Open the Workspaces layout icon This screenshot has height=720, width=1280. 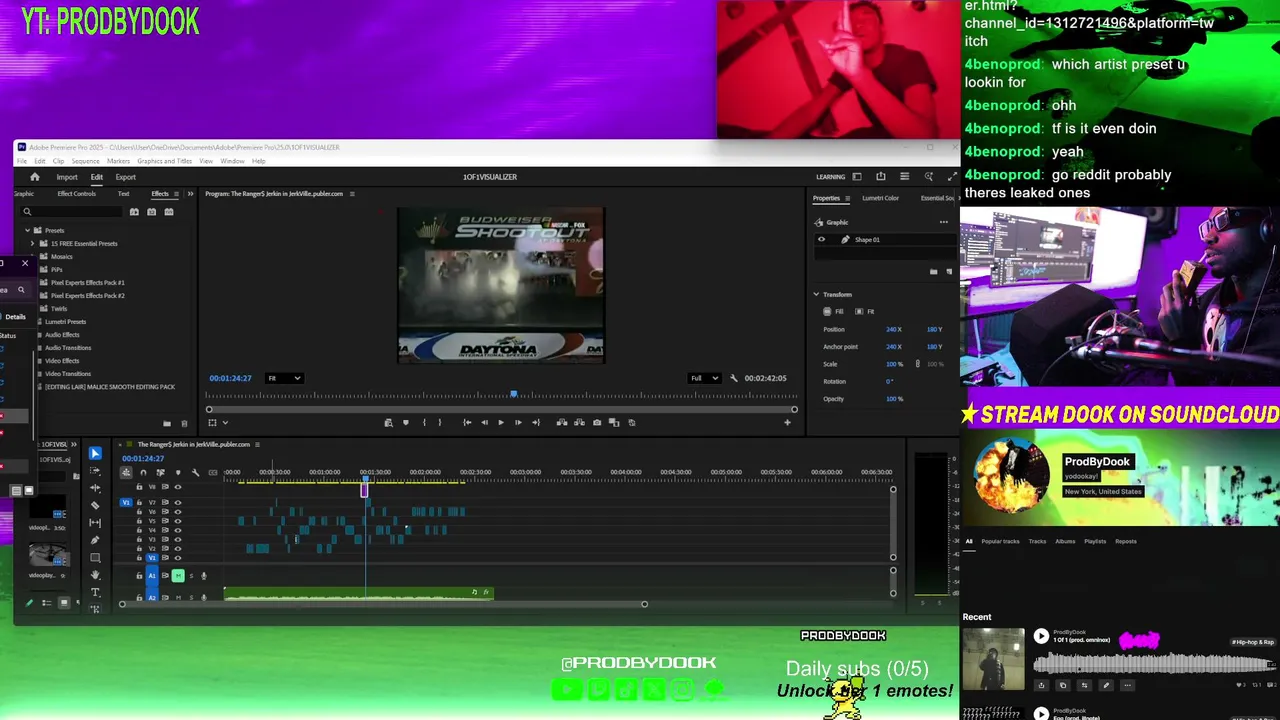856,177
